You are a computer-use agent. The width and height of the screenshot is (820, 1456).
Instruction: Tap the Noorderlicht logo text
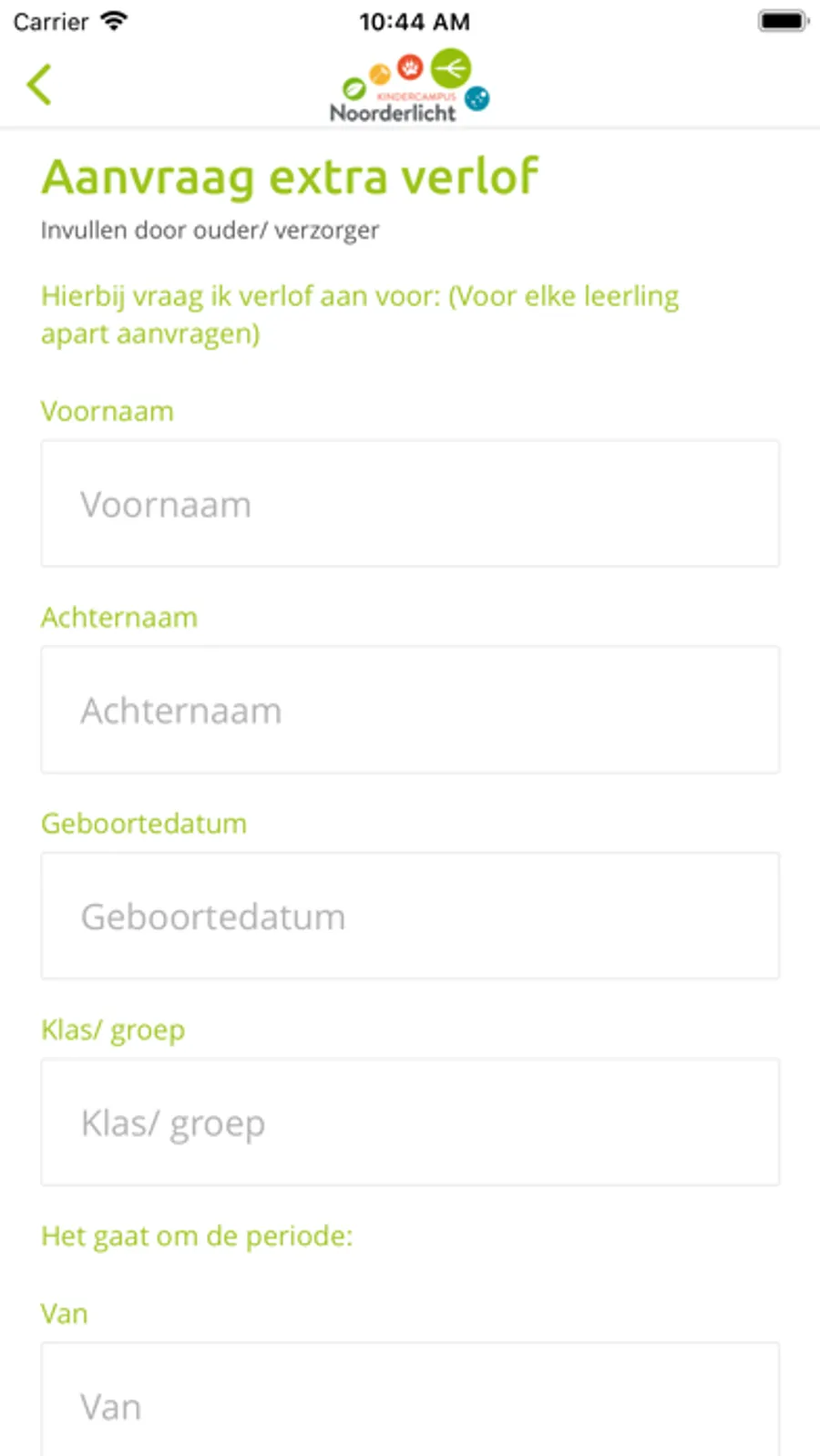393,113
